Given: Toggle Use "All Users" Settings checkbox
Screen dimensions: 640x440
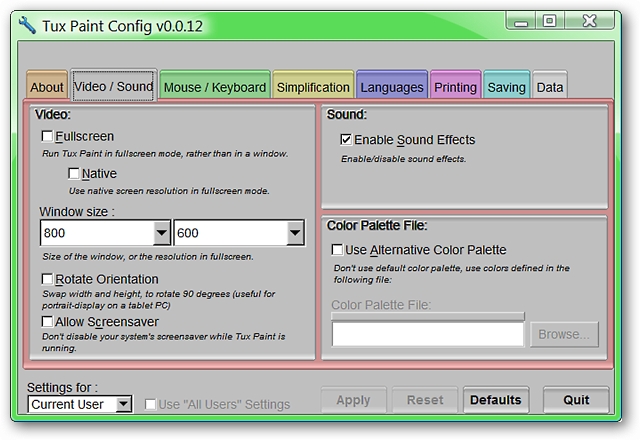Looking at the screenshot, I should coord(150,404).
